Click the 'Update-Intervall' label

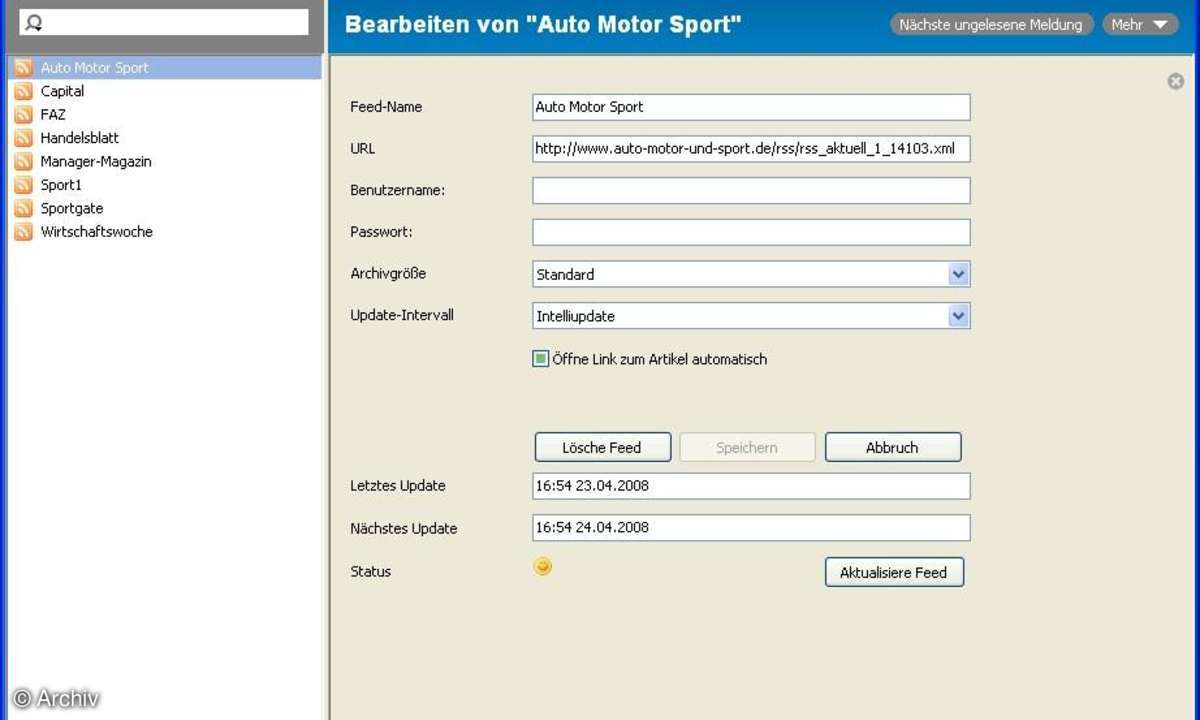point(402,315)
